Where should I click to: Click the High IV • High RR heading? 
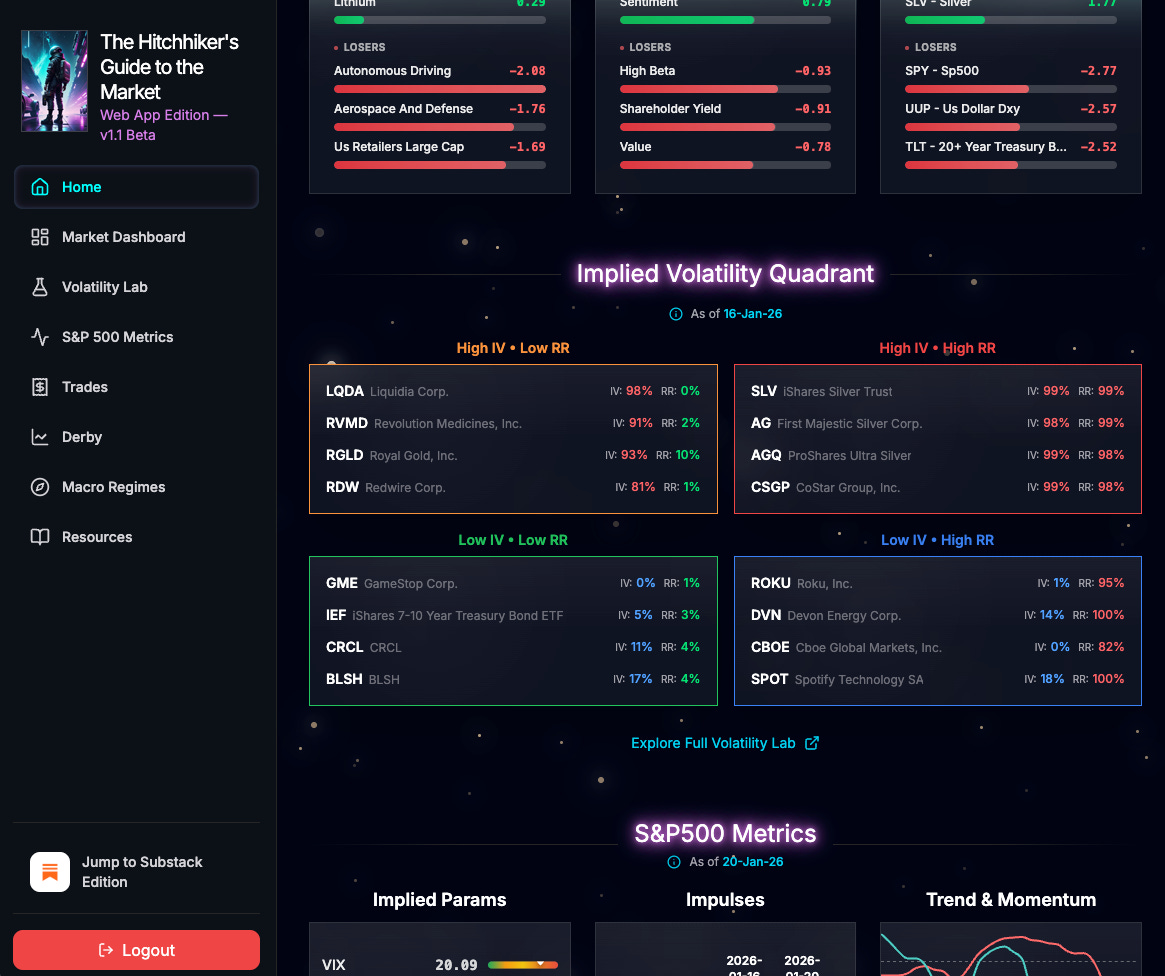click(938, 348)
